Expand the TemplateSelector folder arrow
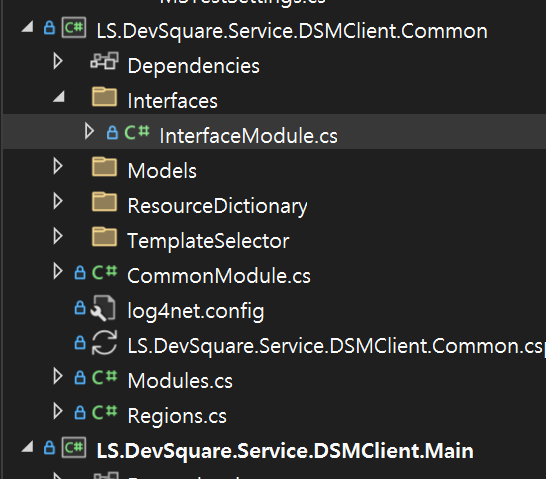The height and width of the screenshot is (479, 546). [x=58, y=236]
